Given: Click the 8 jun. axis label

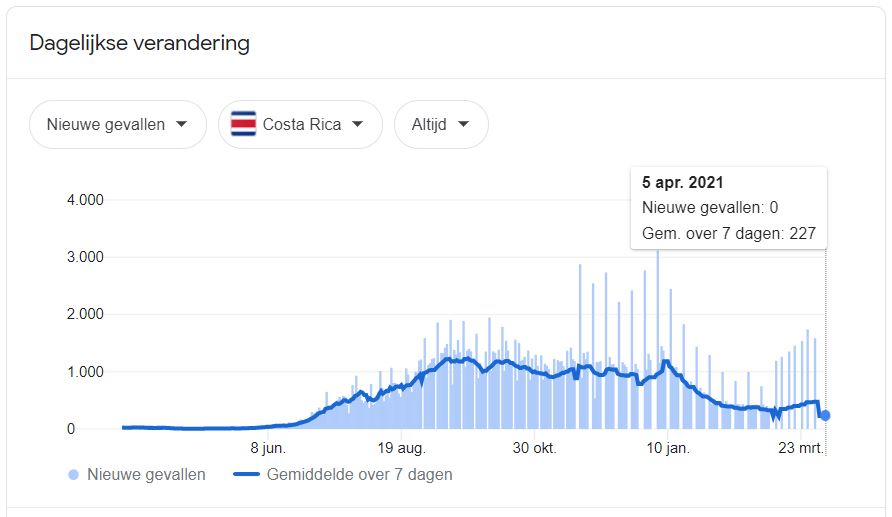Looking at the screenshot, I should 268,448.
